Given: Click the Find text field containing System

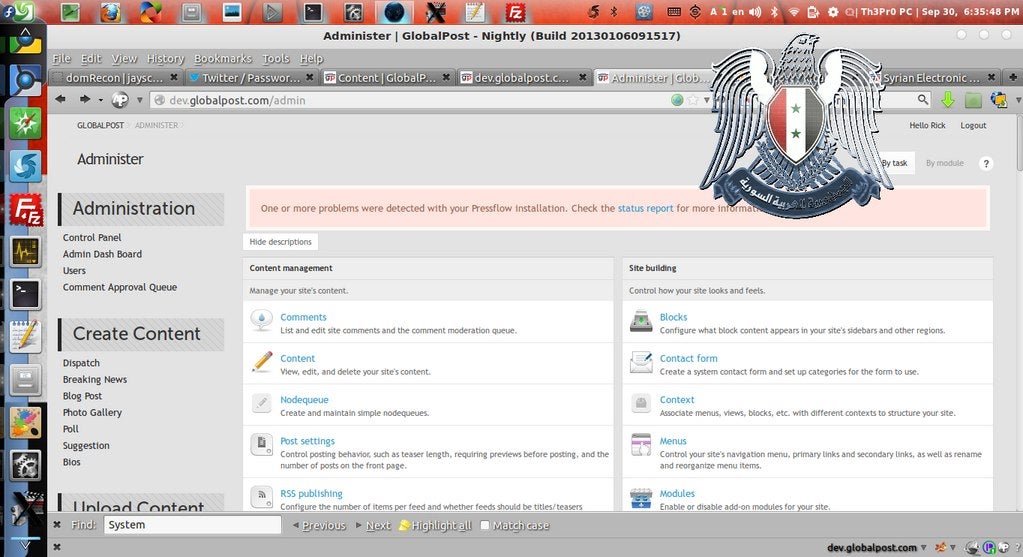Looking at the screenshot, I should [192, 524].
